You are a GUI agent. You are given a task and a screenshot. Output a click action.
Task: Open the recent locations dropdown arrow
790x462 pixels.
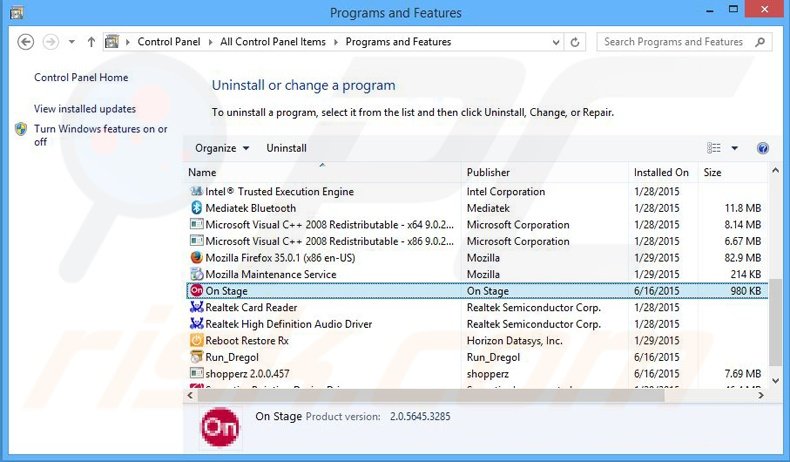tap(72, 42)
